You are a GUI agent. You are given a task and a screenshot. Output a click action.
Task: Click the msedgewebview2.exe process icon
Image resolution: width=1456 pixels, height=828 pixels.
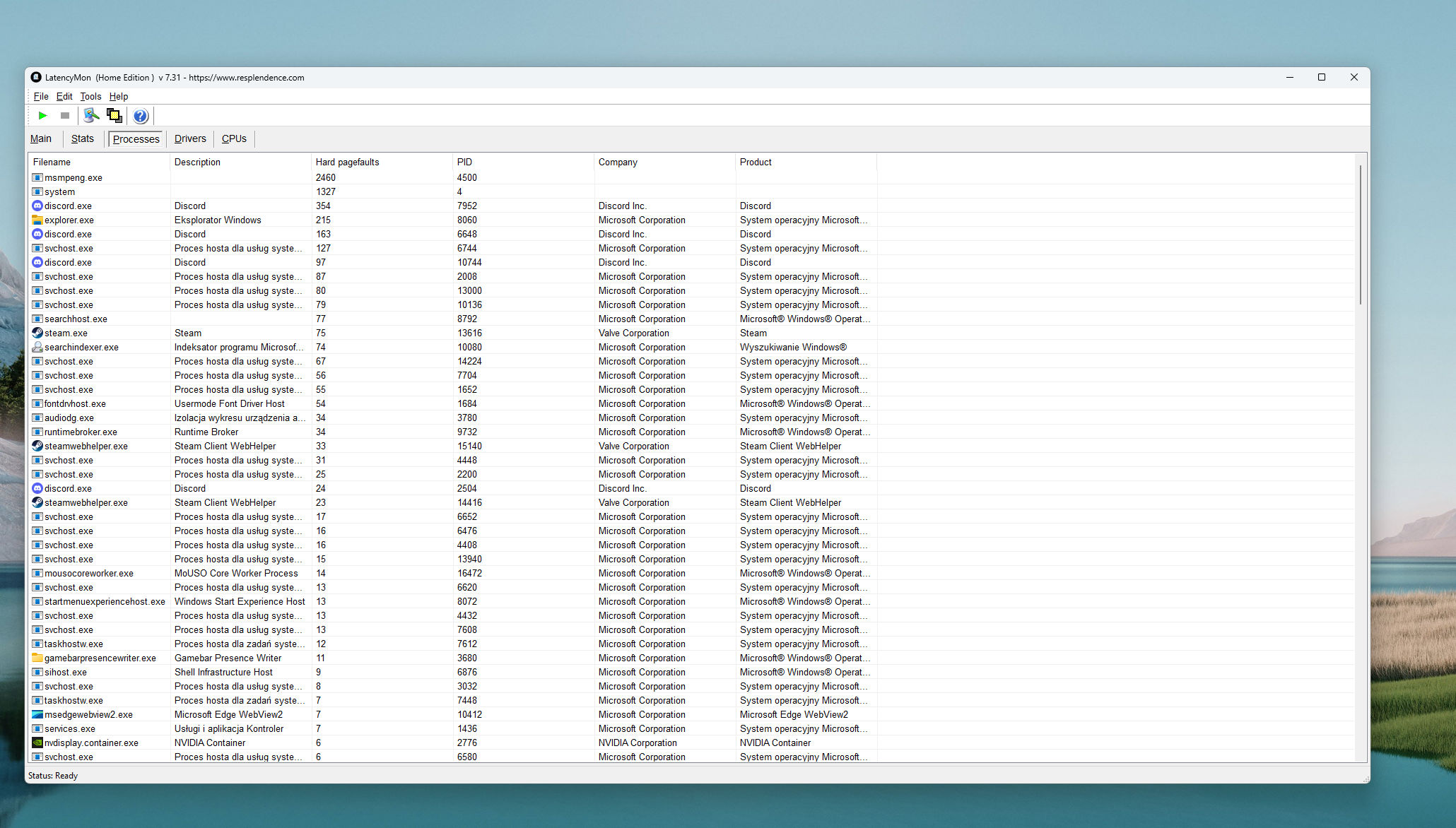point(37,714)
